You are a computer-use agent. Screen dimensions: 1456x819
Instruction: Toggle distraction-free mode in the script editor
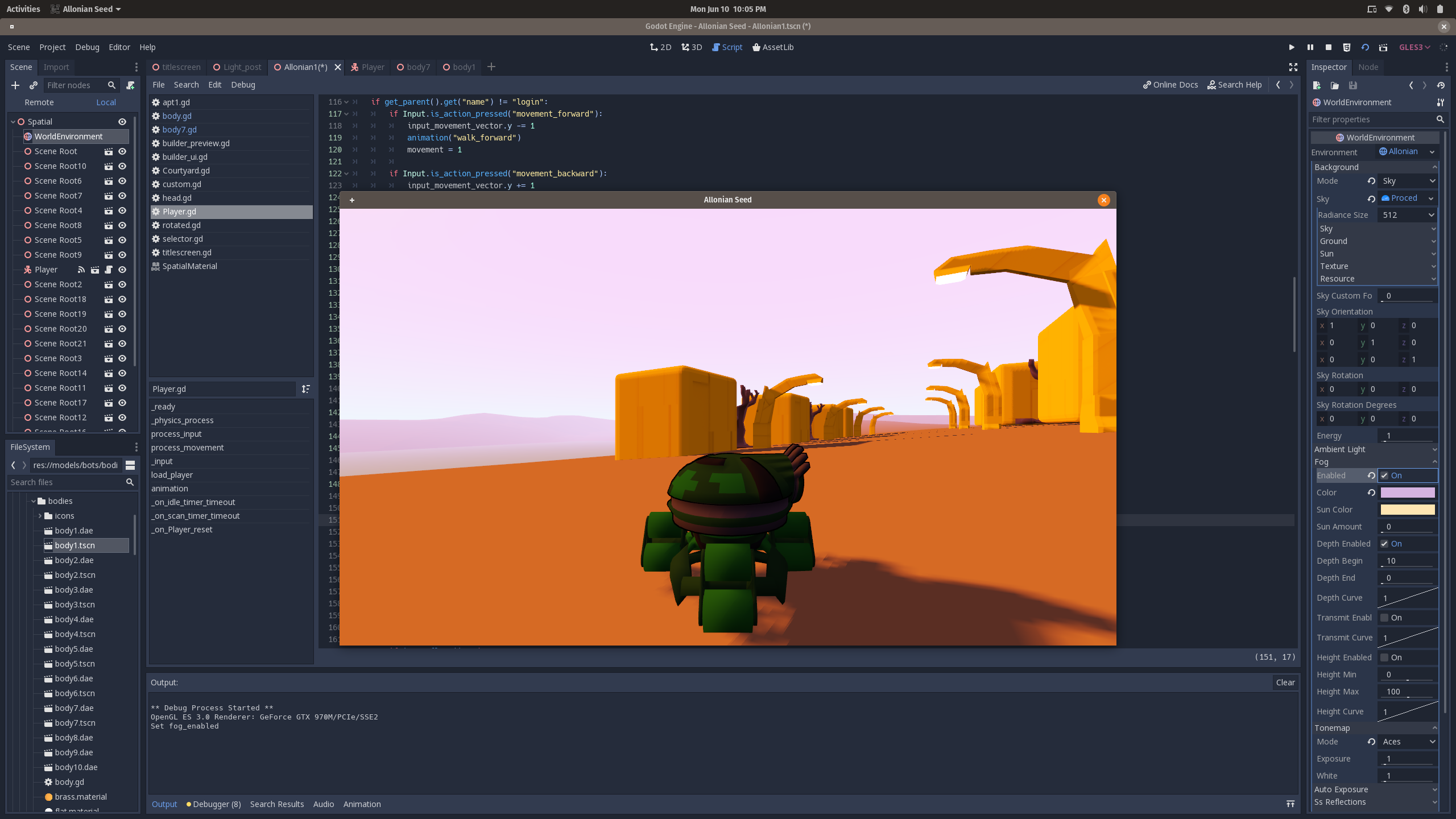1293,67
